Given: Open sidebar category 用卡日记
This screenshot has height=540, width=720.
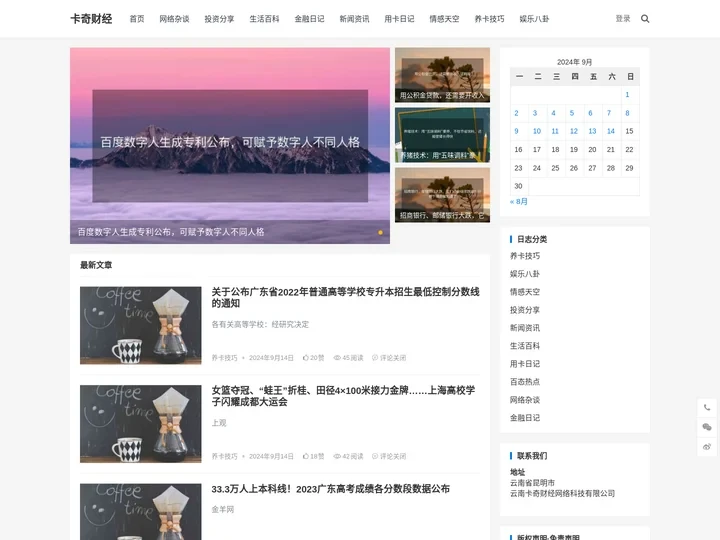Looking at the screenshot, I should tap(525, 364).
